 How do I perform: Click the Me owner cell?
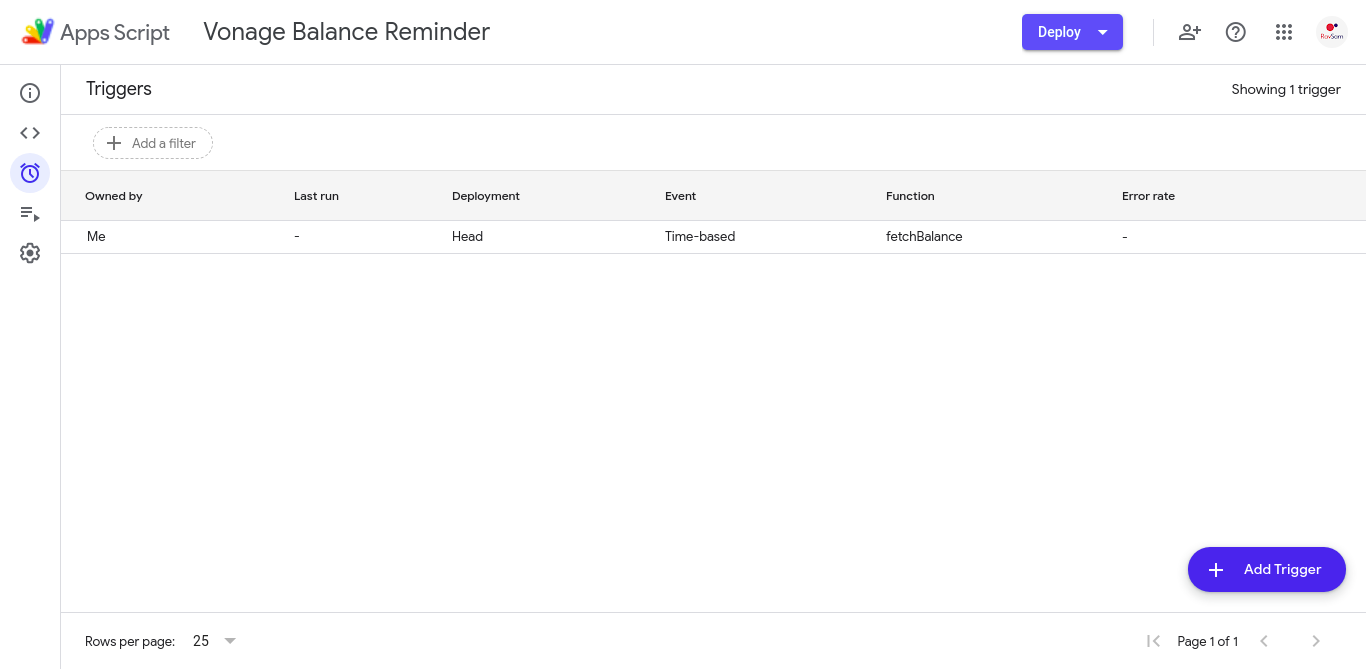coord(96,237)
